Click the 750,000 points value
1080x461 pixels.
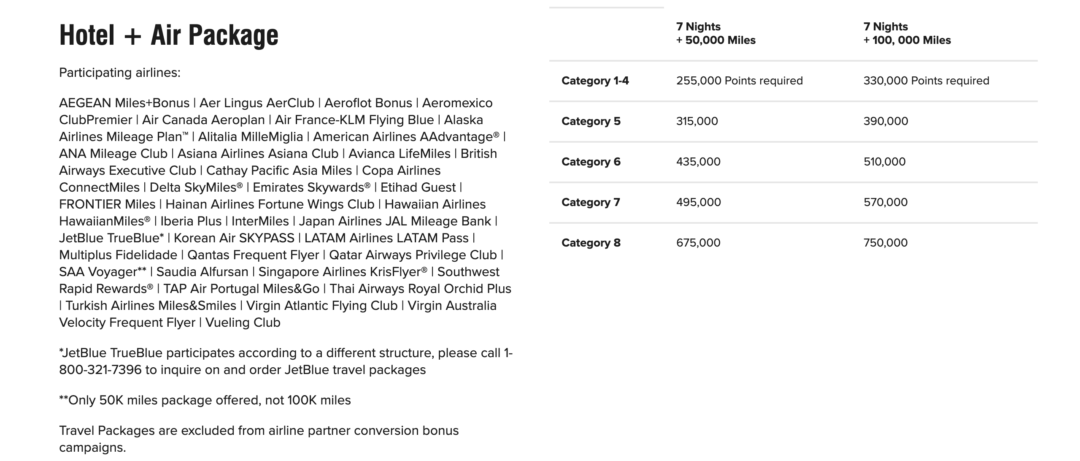click(885, 243)
